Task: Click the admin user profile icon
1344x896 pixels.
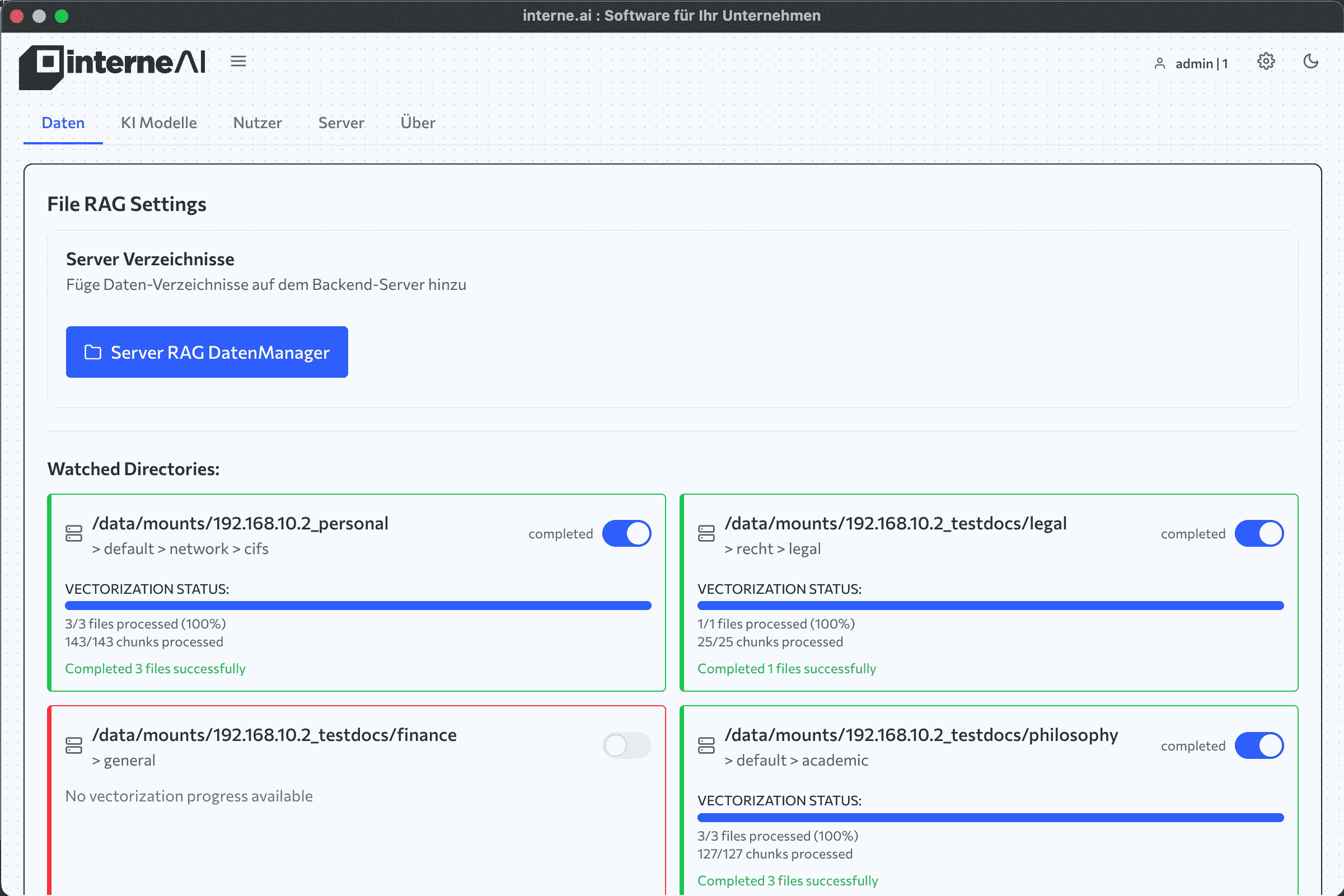Action: click(1159, 63)
